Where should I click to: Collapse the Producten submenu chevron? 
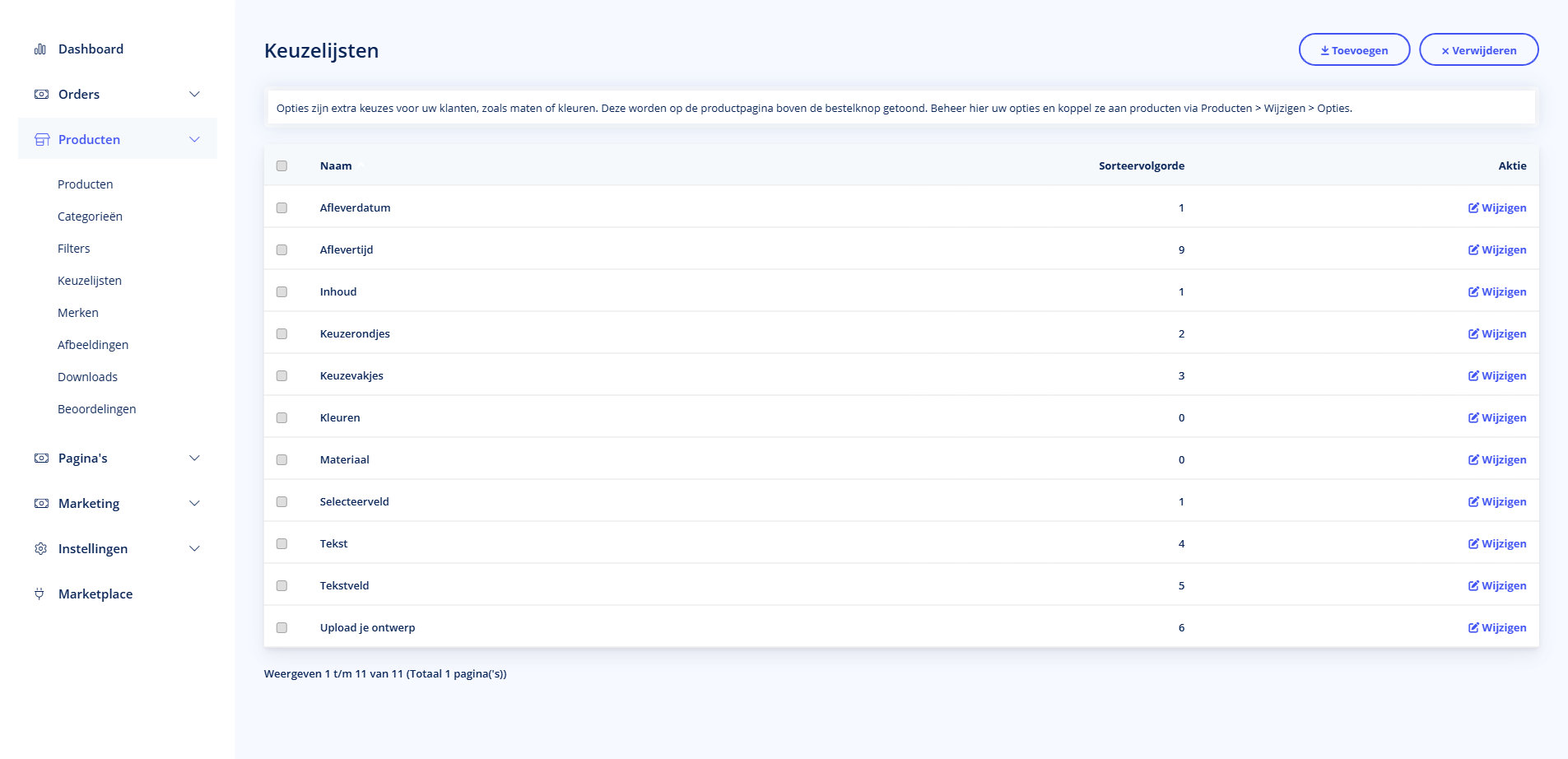pyautogui.click(x=195, y=140)
